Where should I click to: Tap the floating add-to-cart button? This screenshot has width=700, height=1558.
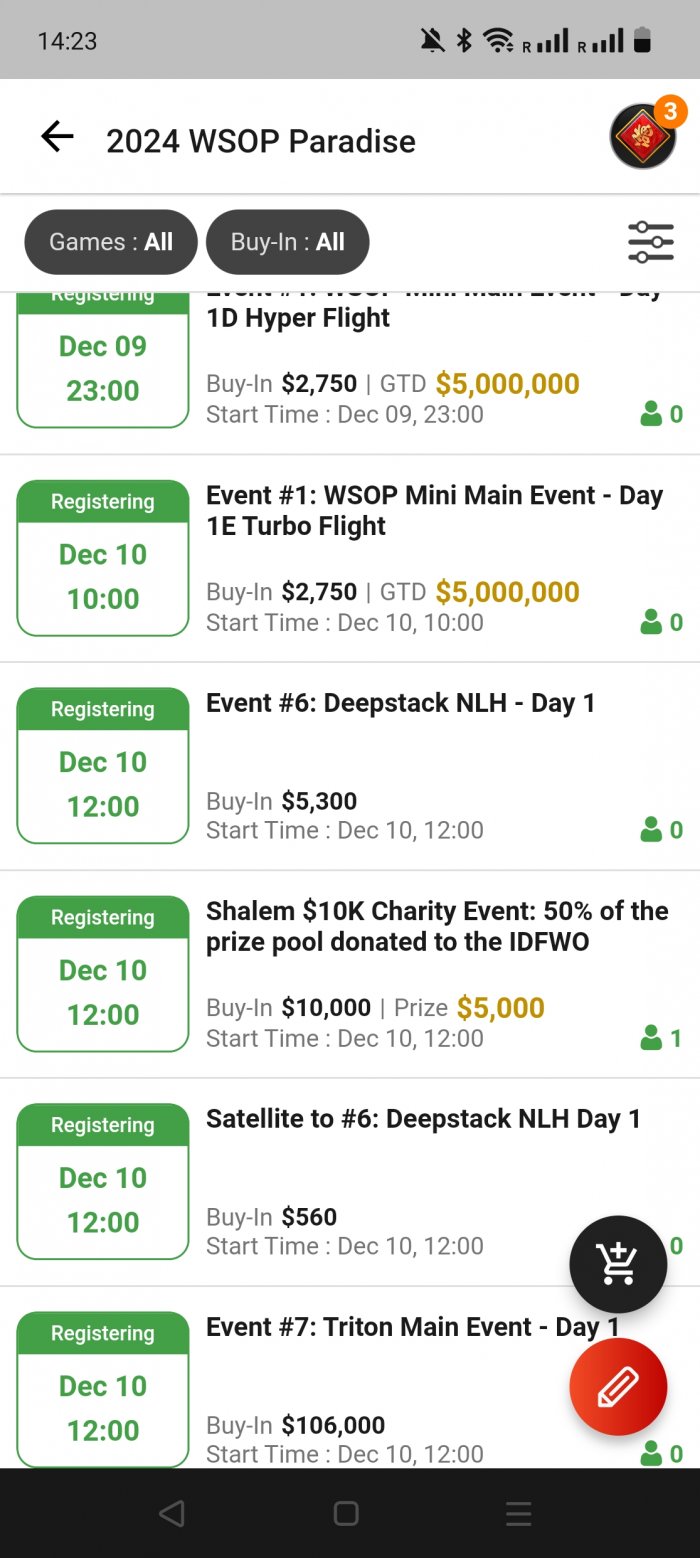(618, 1264)
